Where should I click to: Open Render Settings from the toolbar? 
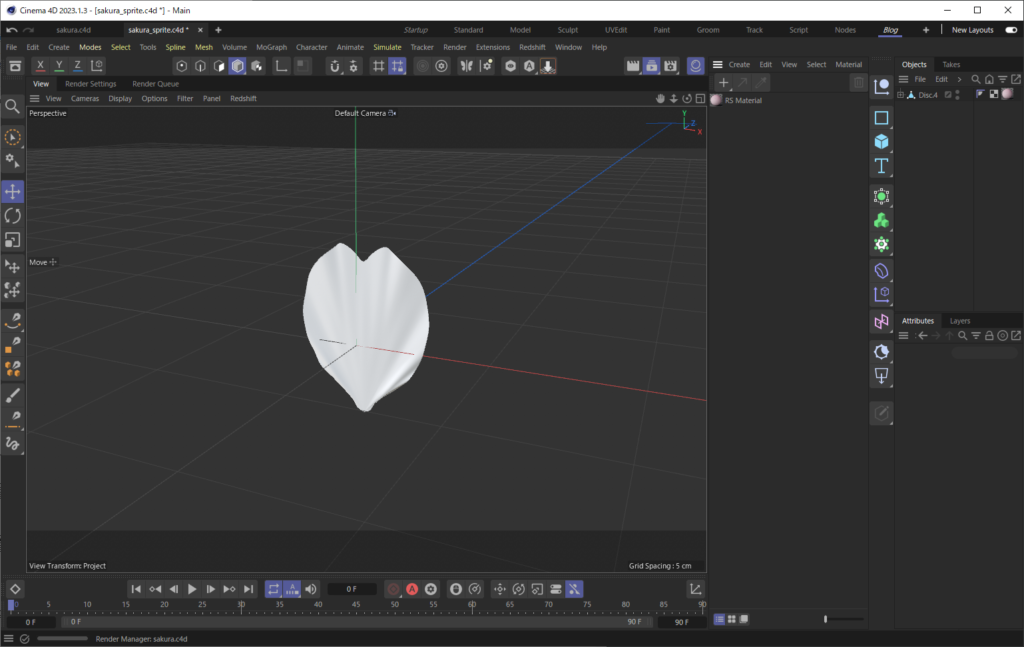point(669,65)
